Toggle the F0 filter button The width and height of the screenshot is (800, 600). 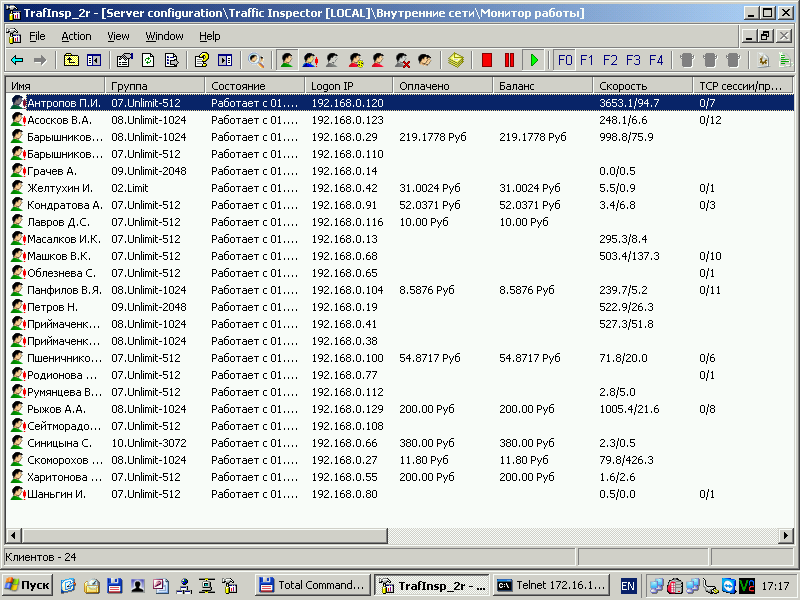point(565,61)
